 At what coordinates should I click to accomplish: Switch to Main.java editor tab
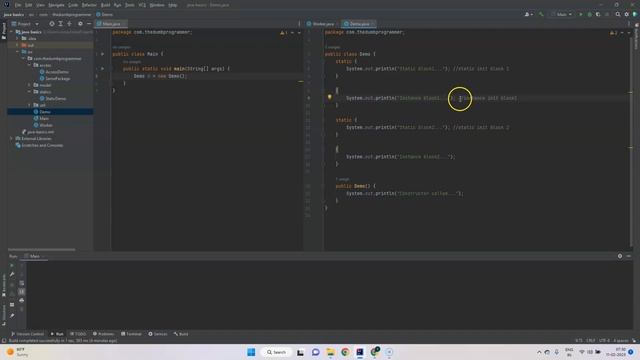(111, 24)
